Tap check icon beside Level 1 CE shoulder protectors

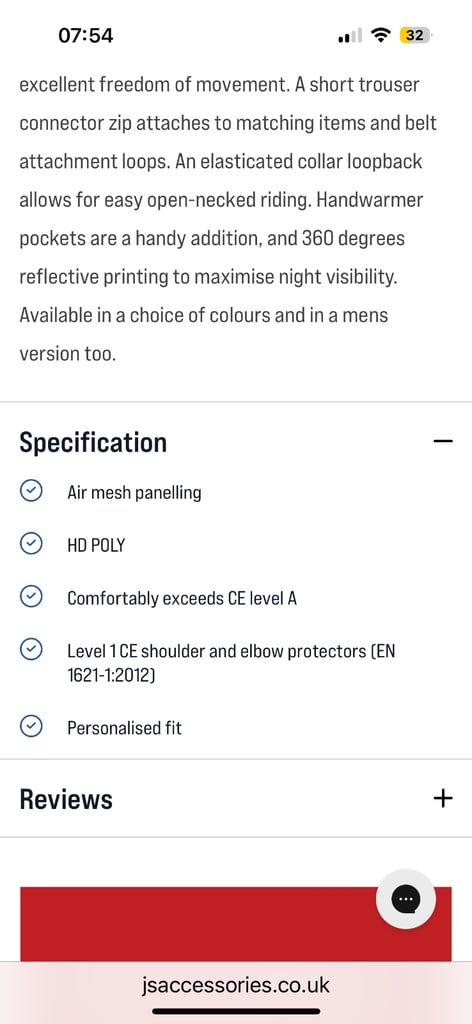click(x=31, y=649)
